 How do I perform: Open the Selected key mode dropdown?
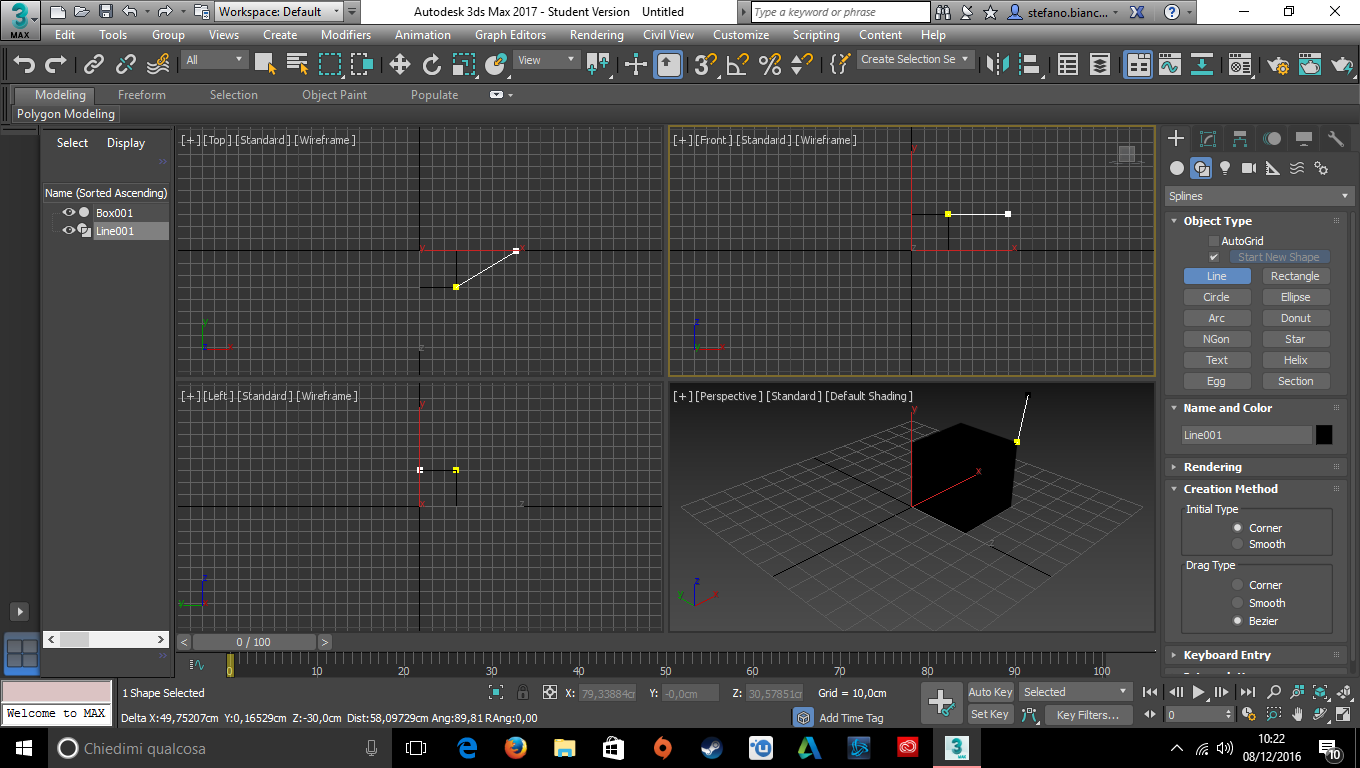(x=1074, y=692)
